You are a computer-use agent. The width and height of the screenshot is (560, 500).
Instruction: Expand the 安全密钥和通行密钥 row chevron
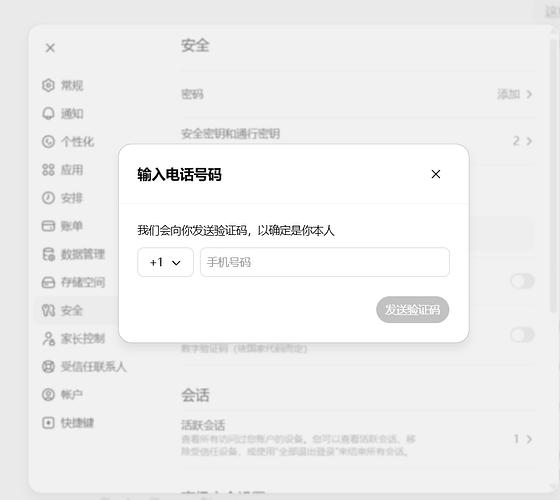(529, 141)
